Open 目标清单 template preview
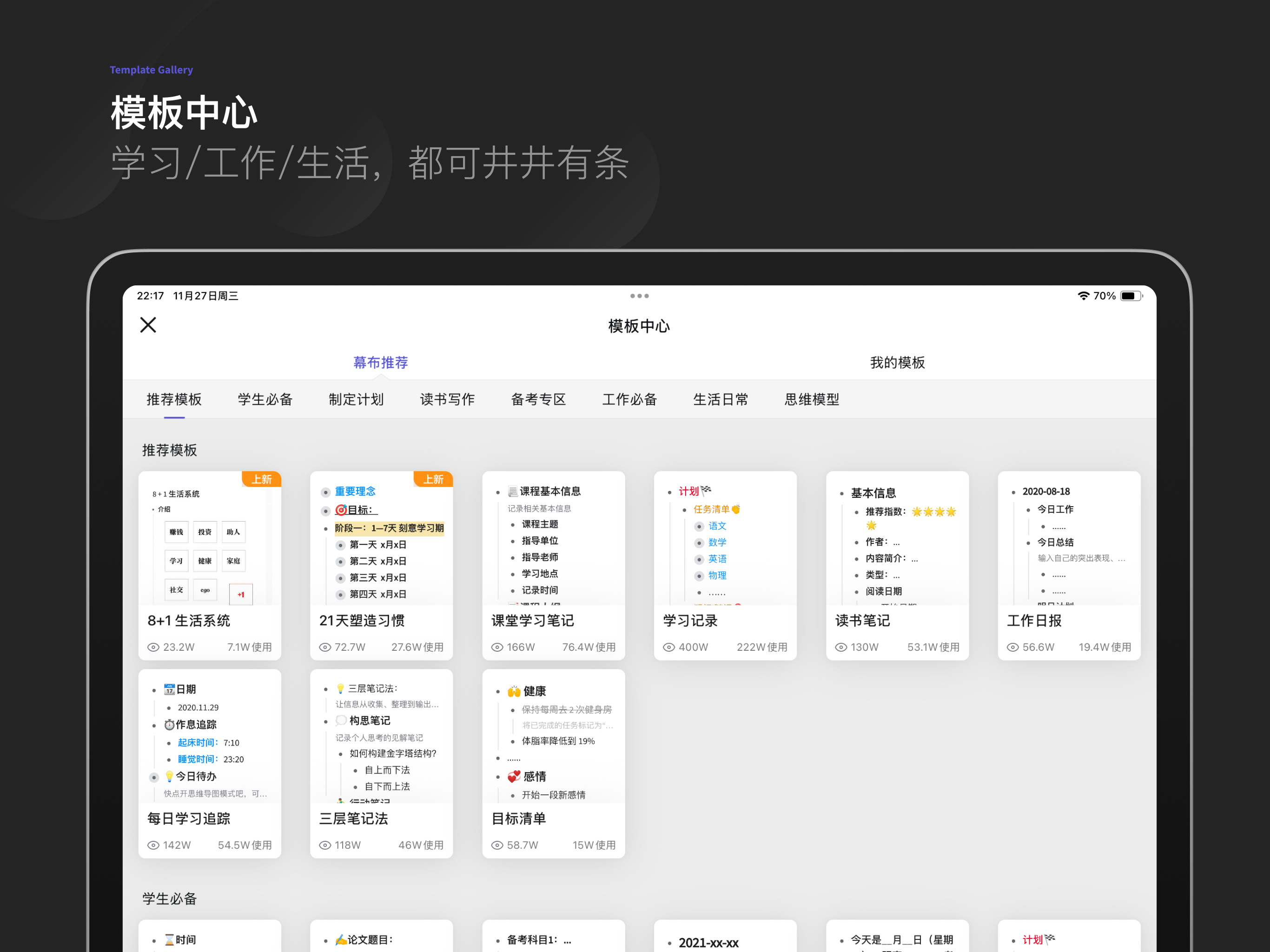1270x952 pixels. coord(554,736)
